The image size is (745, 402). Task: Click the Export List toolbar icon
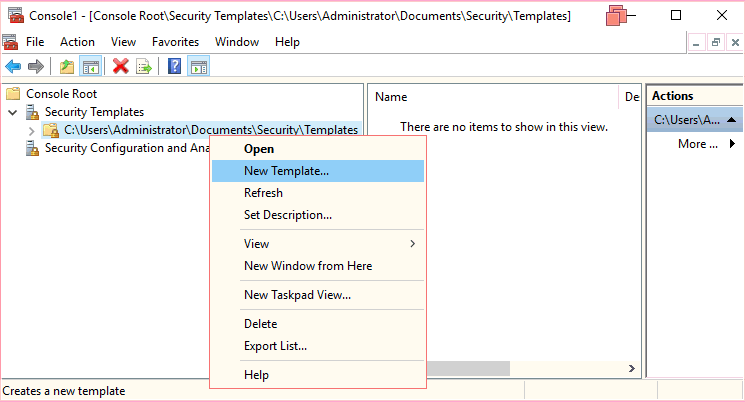(144, 67)
